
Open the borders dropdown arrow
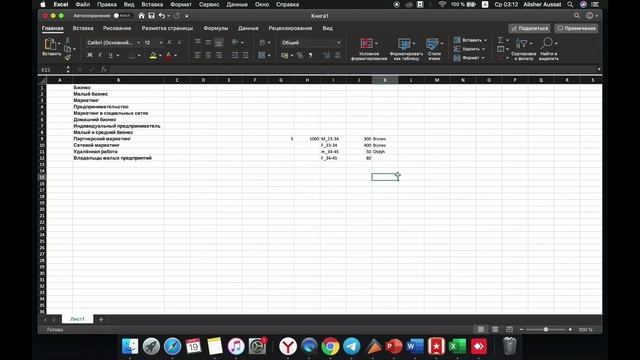pos(139,56)
